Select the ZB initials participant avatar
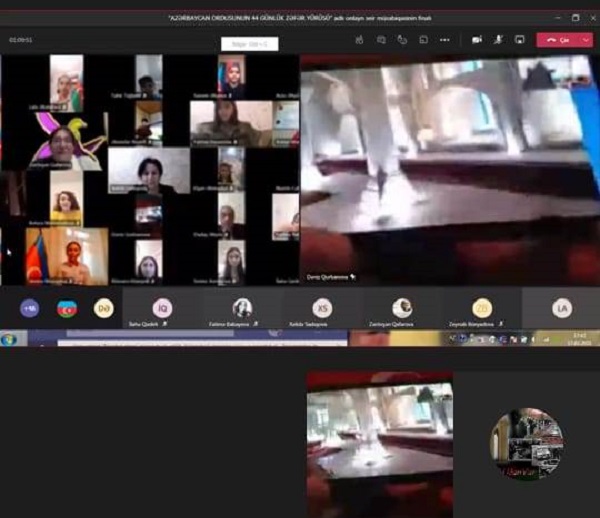Screen dimensions: 600x518 click(x=482, y=308)
